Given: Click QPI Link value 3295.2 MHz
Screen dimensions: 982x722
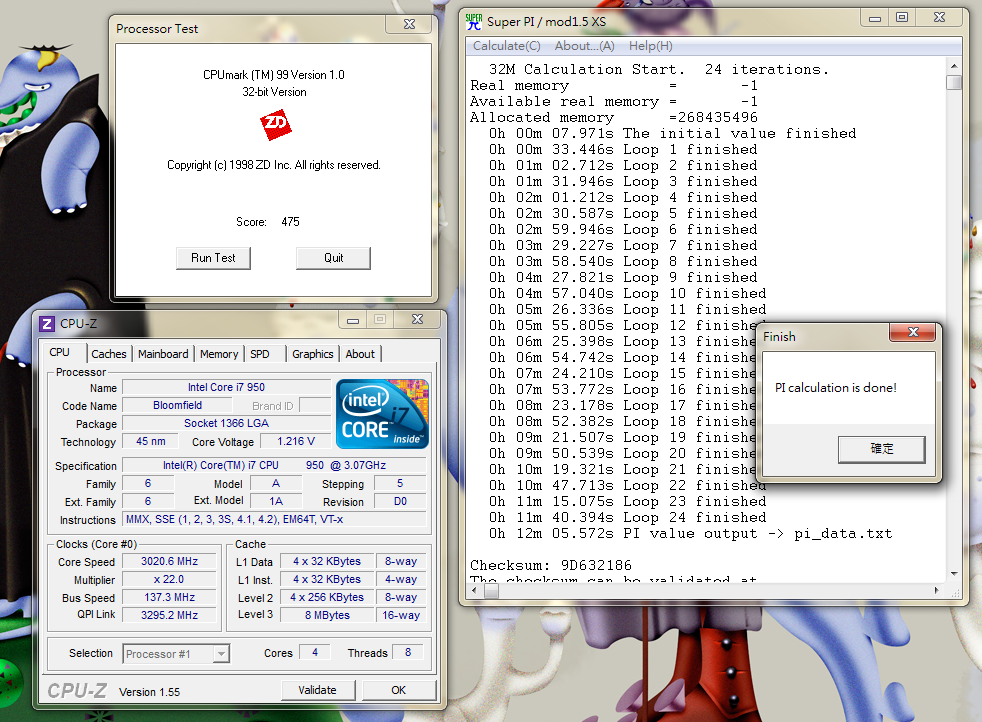Looking at the screenshot, I should 169,615.
